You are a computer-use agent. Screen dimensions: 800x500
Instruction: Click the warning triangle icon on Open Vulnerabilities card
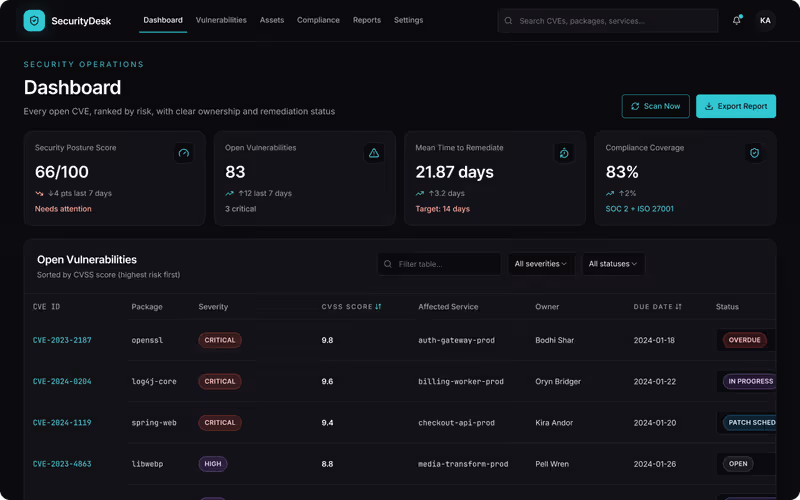[374, 153]
